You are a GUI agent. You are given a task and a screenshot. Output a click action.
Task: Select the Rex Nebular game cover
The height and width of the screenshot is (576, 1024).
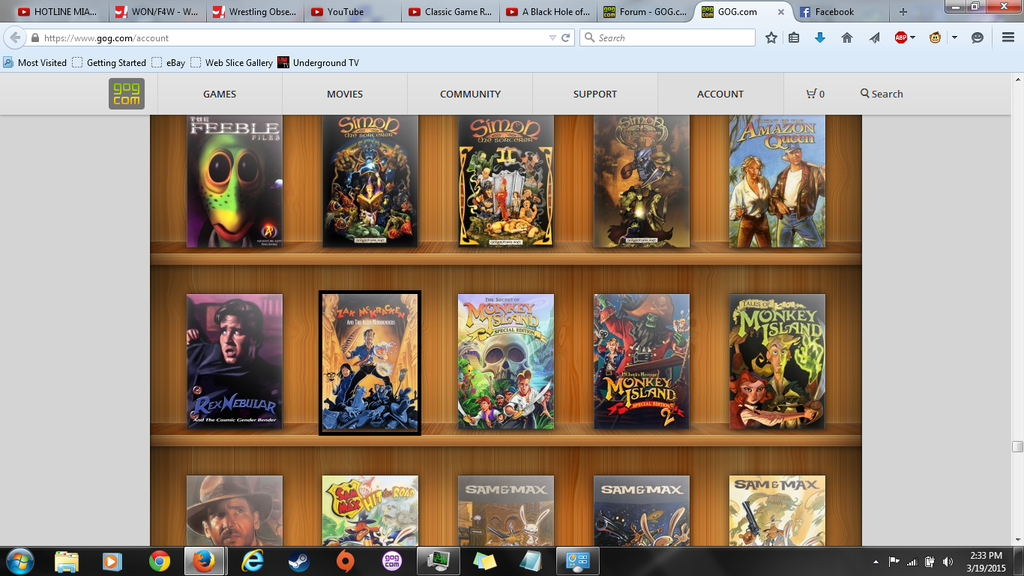pos(234,362)
